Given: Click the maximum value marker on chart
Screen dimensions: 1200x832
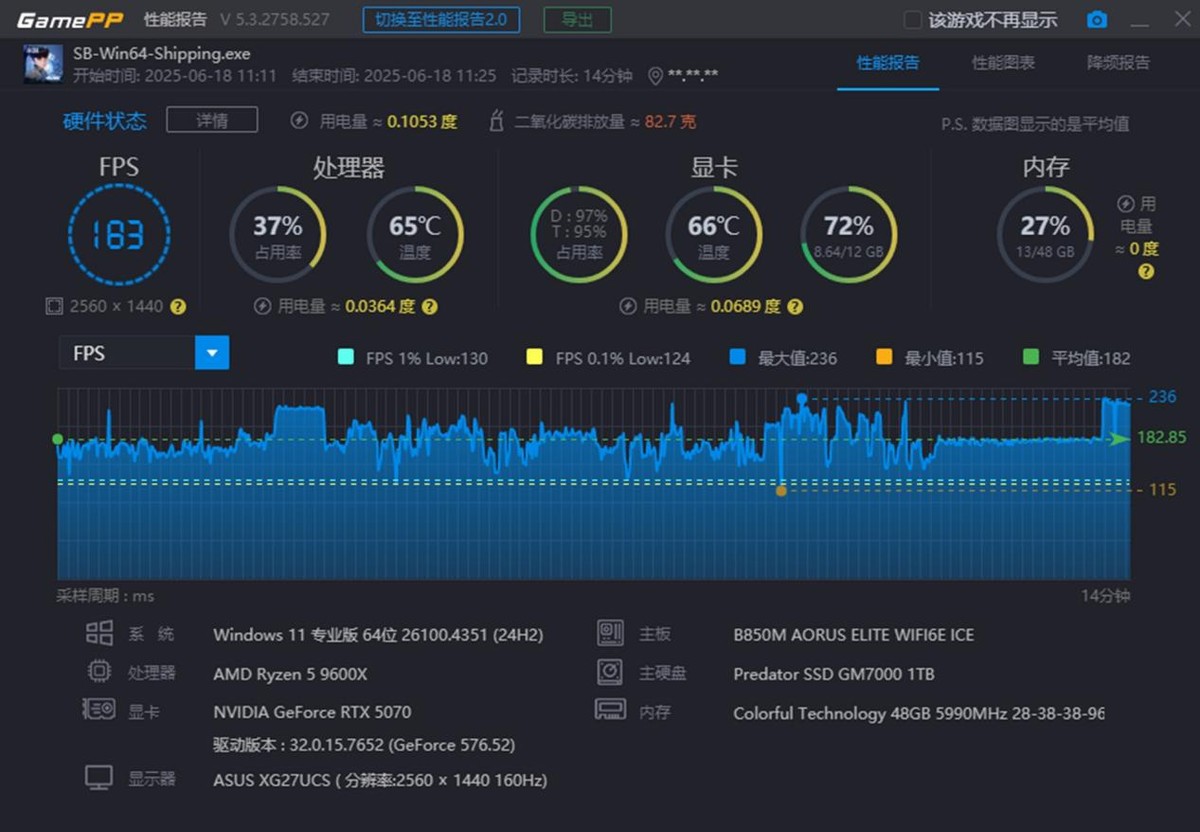Looking at the screenshot, I should pos(801,398).
